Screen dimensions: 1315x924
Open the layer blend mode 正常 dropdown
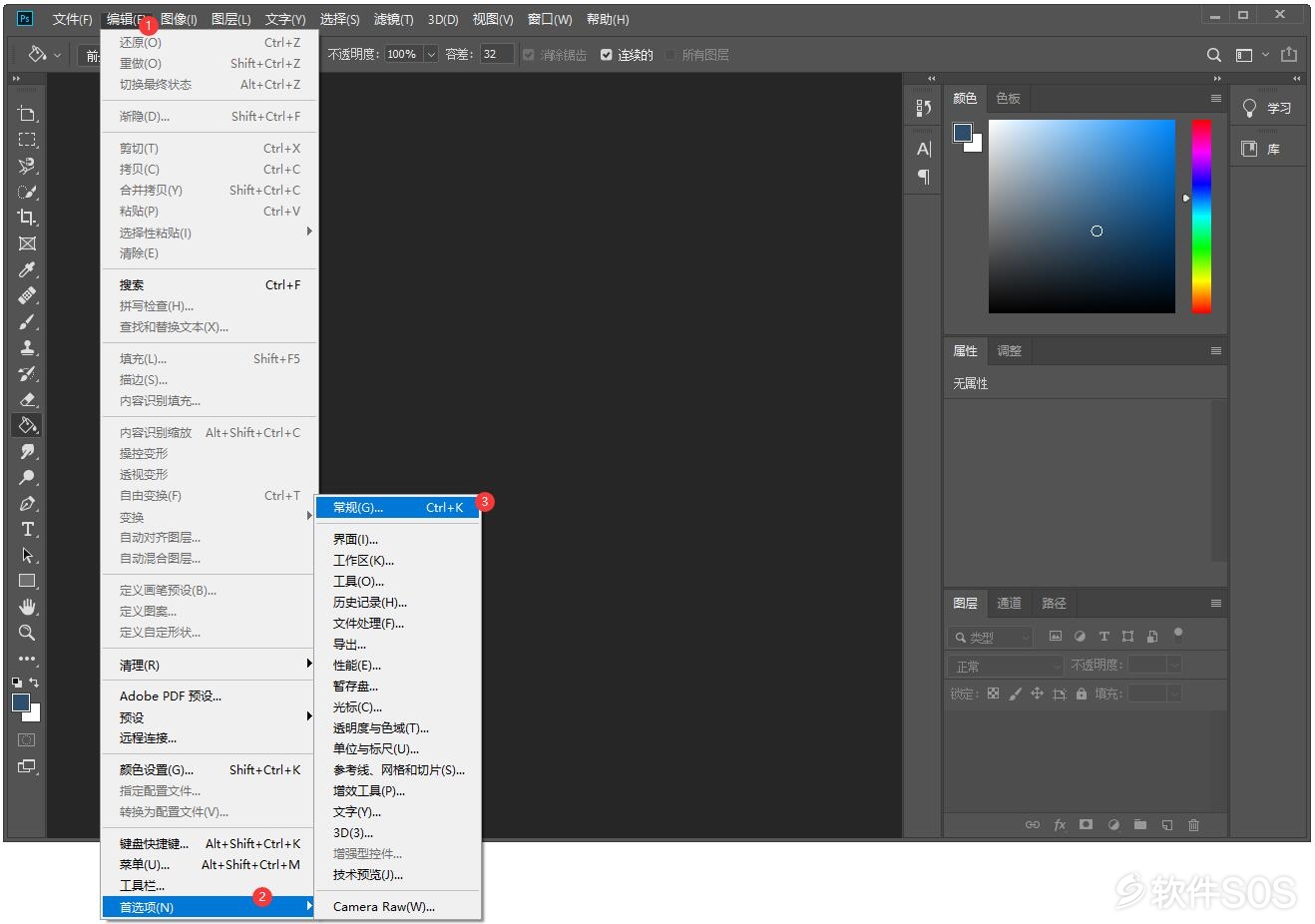click(1006, 666)
